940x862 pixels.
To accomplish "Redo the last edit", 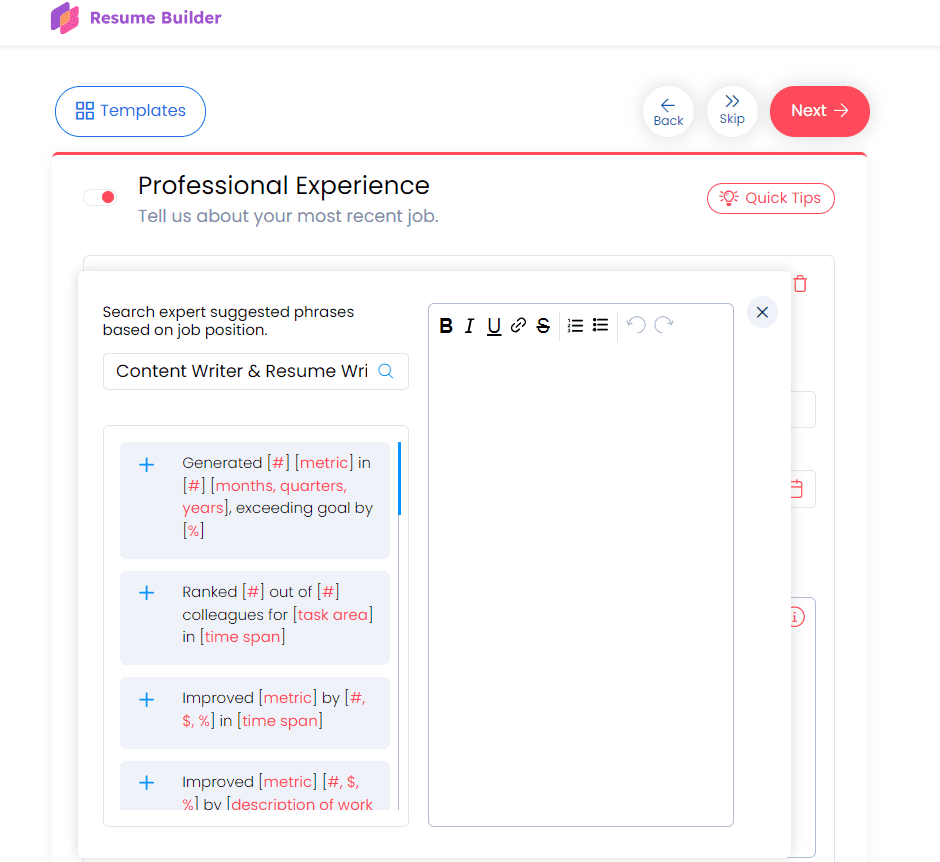I will click(662, 325).
